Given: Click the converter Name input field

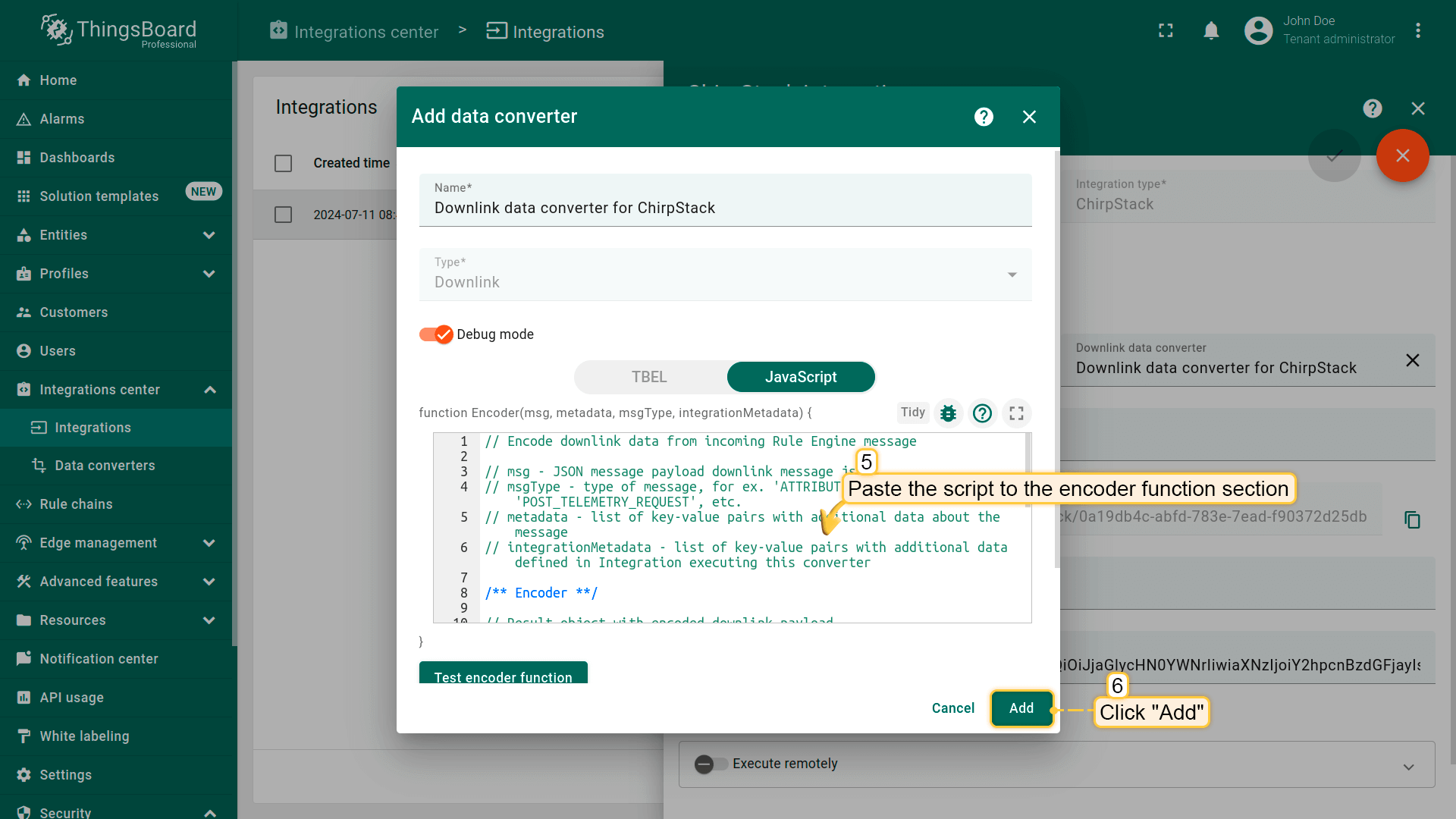Looking at the screenshot, I should pyautogui.click(x=725, y=208).
